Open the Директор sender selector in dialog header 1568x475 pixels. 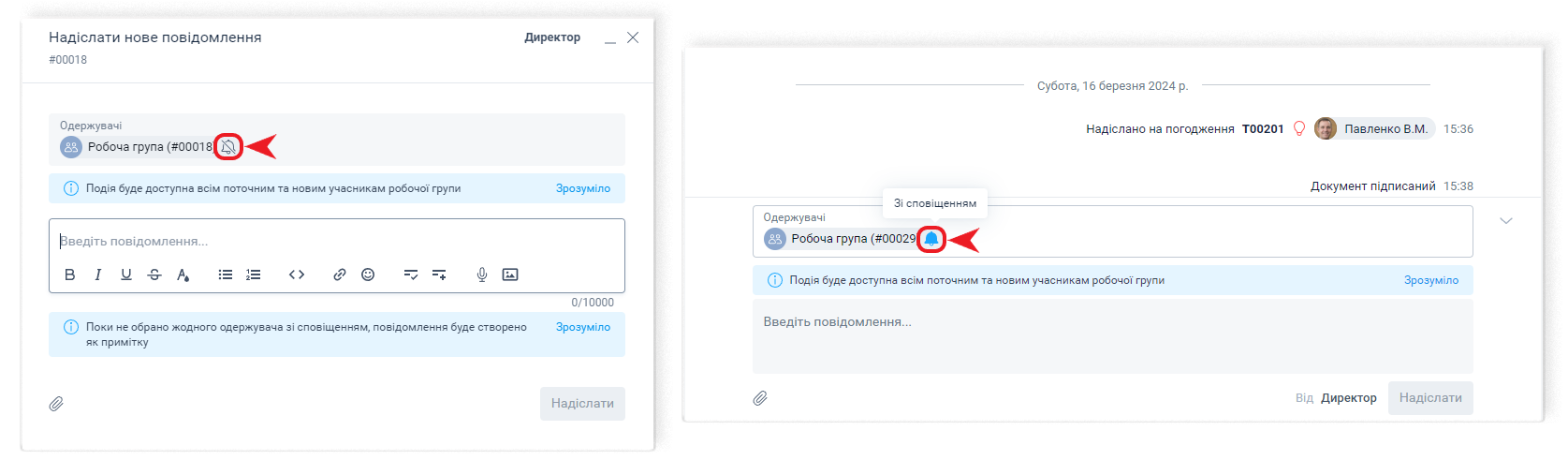coord(552,37)
